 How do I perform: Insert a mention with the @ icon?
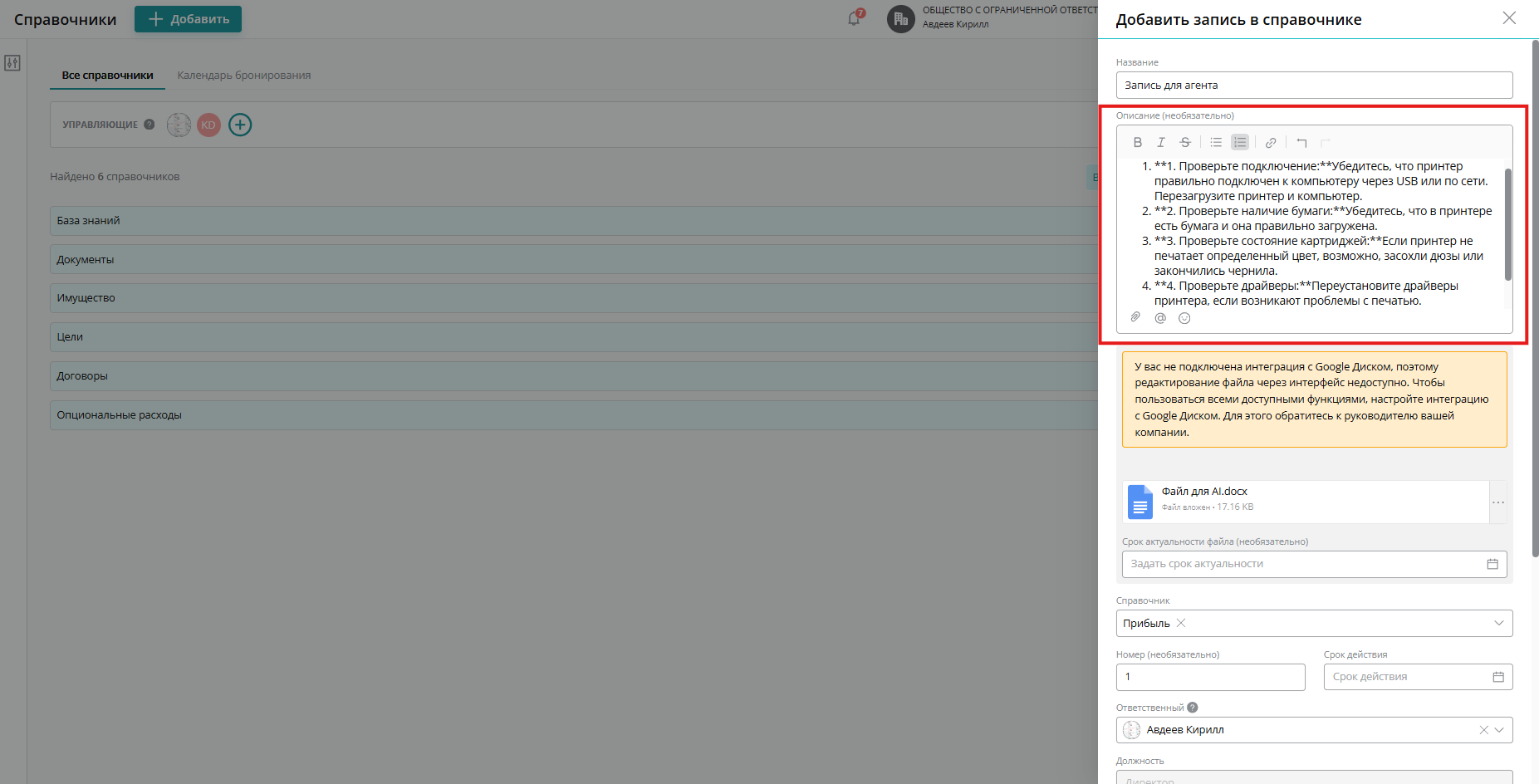tap(1160, 318)
